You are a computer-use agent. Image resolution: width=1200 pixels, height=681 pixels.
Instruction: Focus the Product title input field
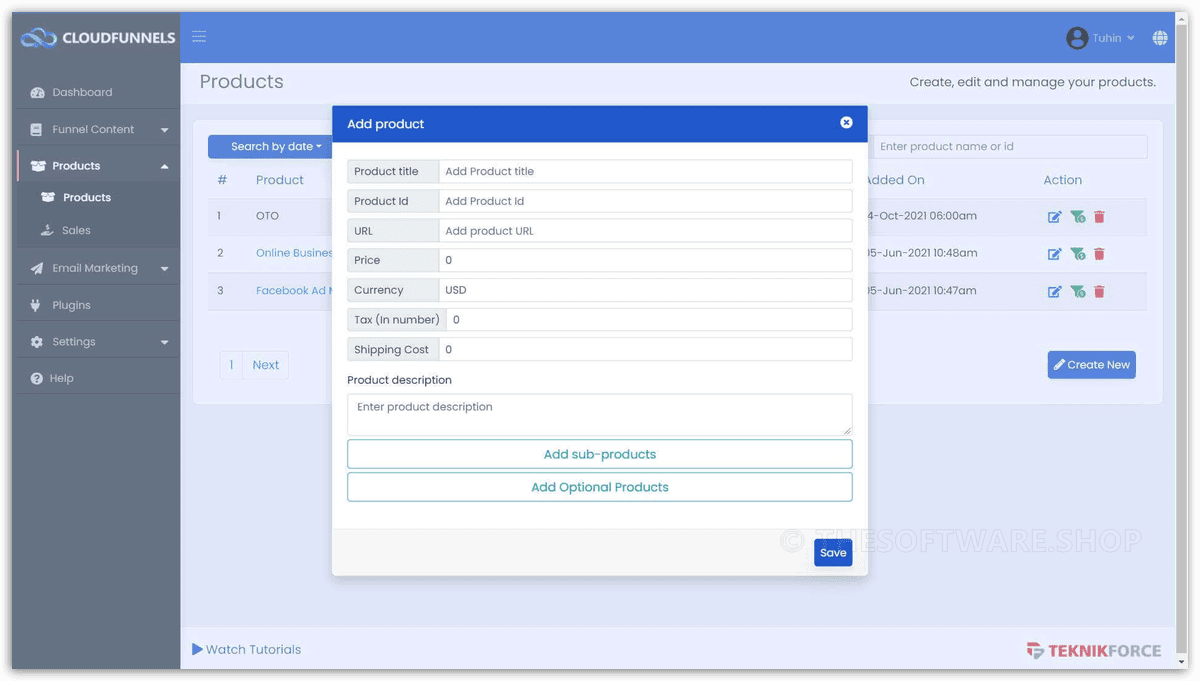[x=645, y=171]
